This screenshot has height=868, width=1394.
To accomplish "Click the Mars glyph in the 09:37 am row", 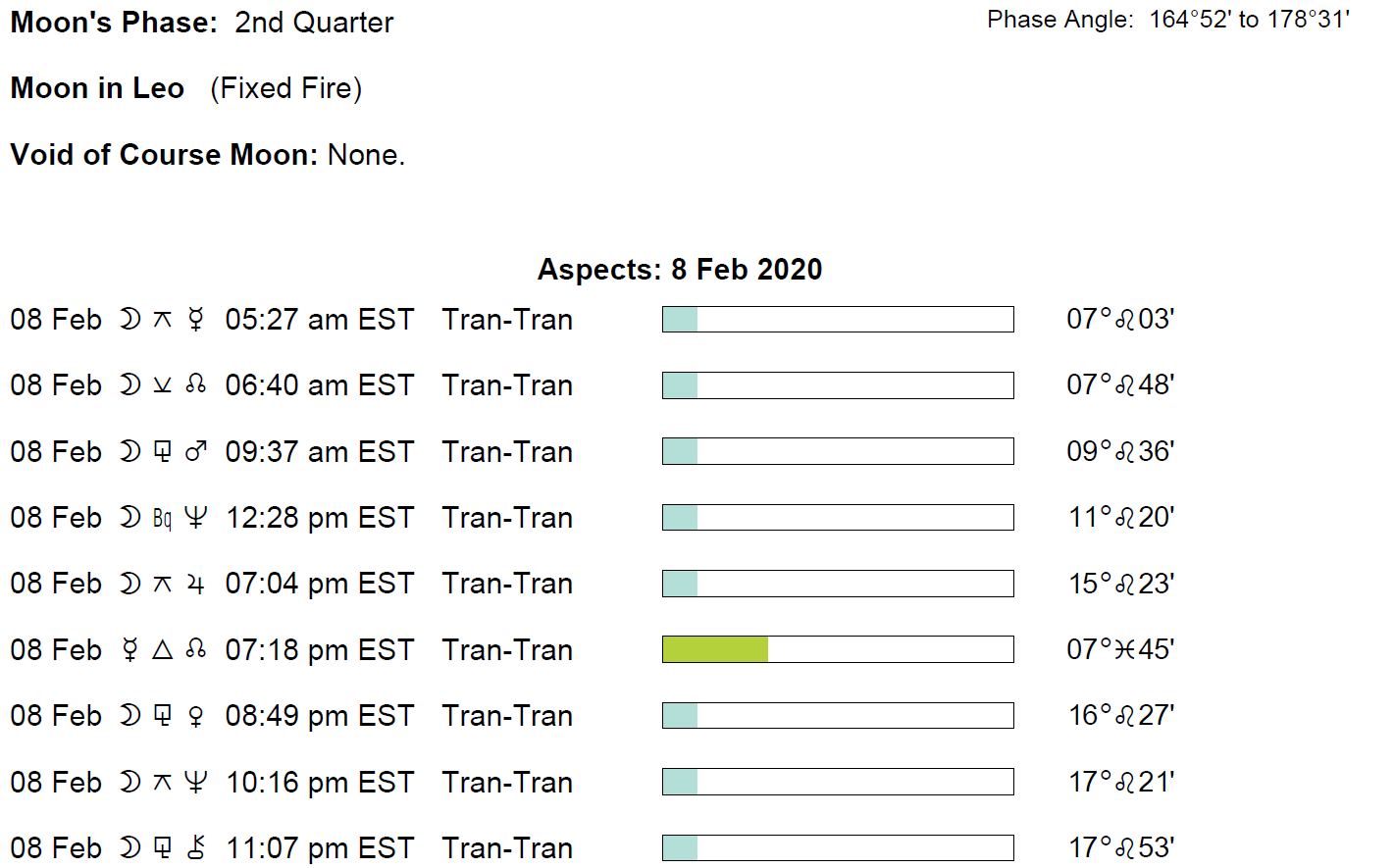I will 196,451.
